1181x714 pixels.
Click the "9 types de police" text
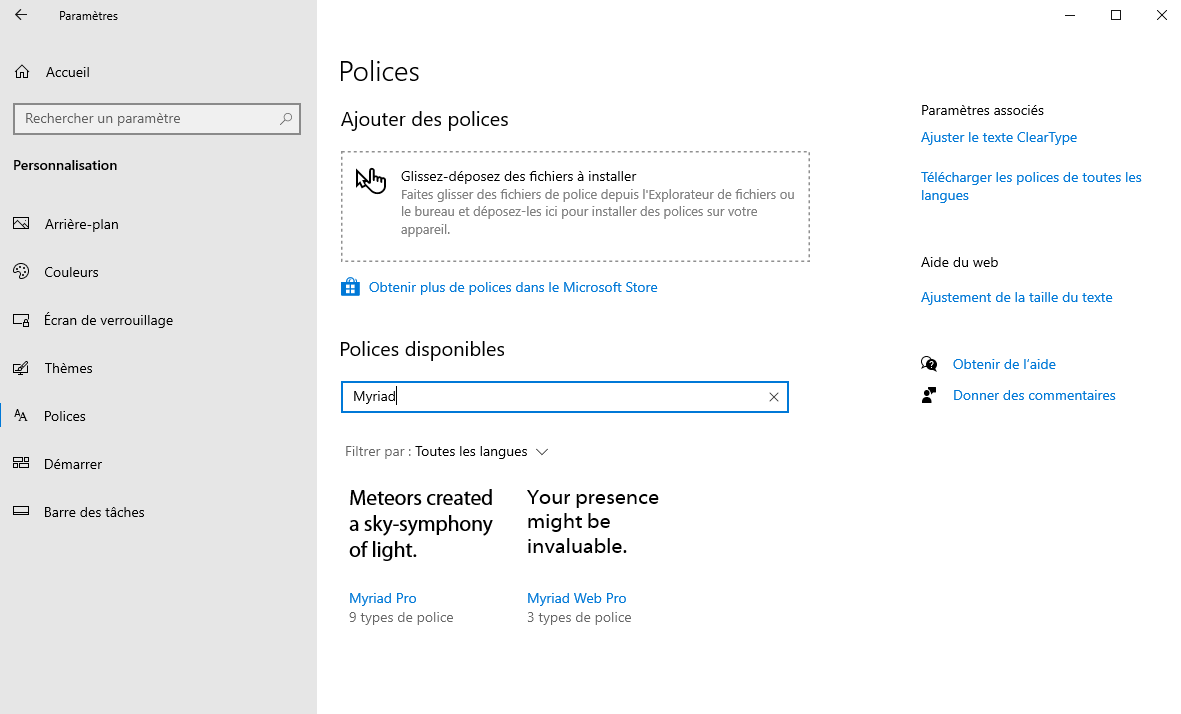coord(401,618)
